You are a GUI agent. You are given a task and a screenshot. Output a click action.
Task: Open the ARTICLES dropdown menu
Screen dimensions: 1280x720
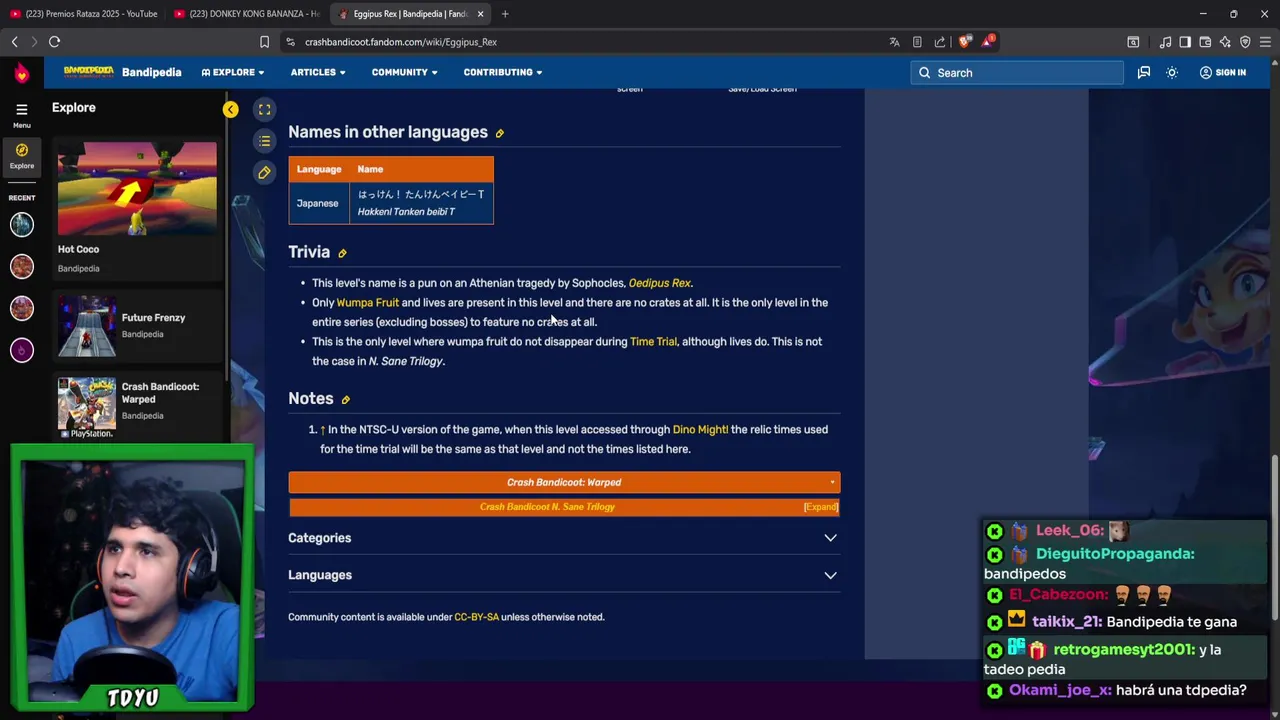click(x=318, y=72)
